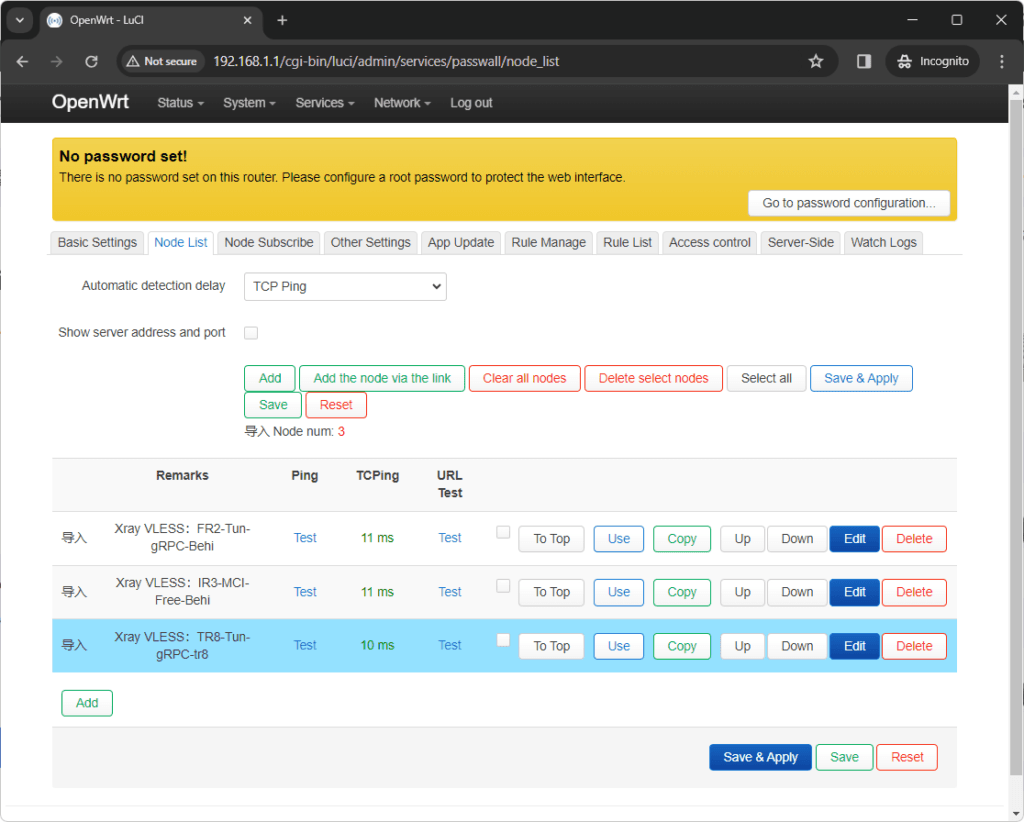Click the bottom Reset button
This screenshot has width=1024, height=822.
(906, 757)
